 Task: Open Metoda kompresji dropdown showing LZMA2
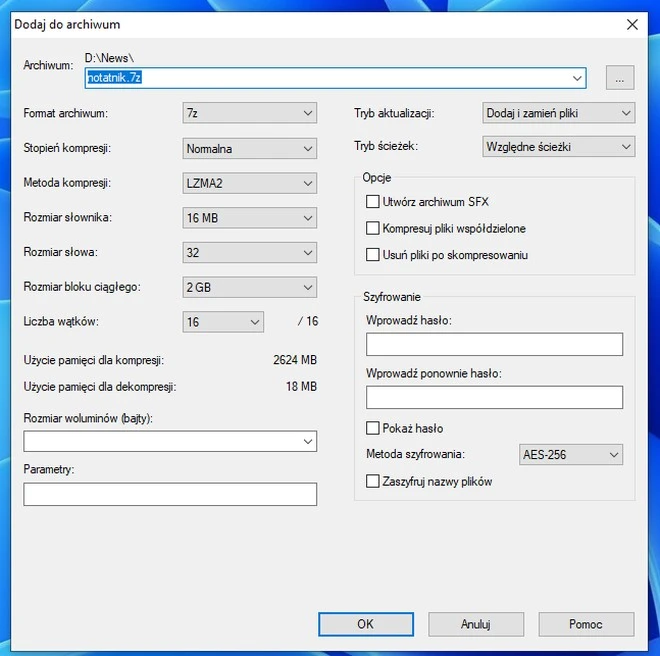pos(250,184)
